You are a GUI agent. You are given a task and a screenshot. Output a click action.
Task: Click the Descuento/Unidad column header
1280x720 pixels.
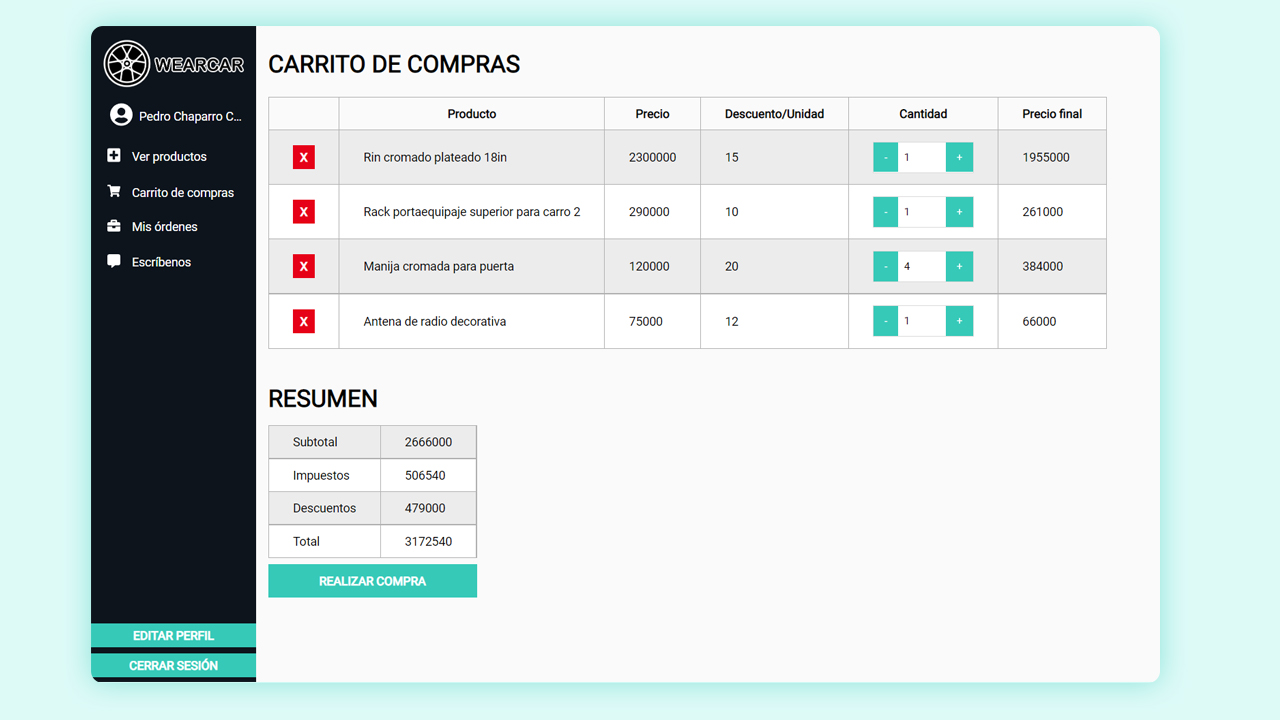(x=774, y=114)
